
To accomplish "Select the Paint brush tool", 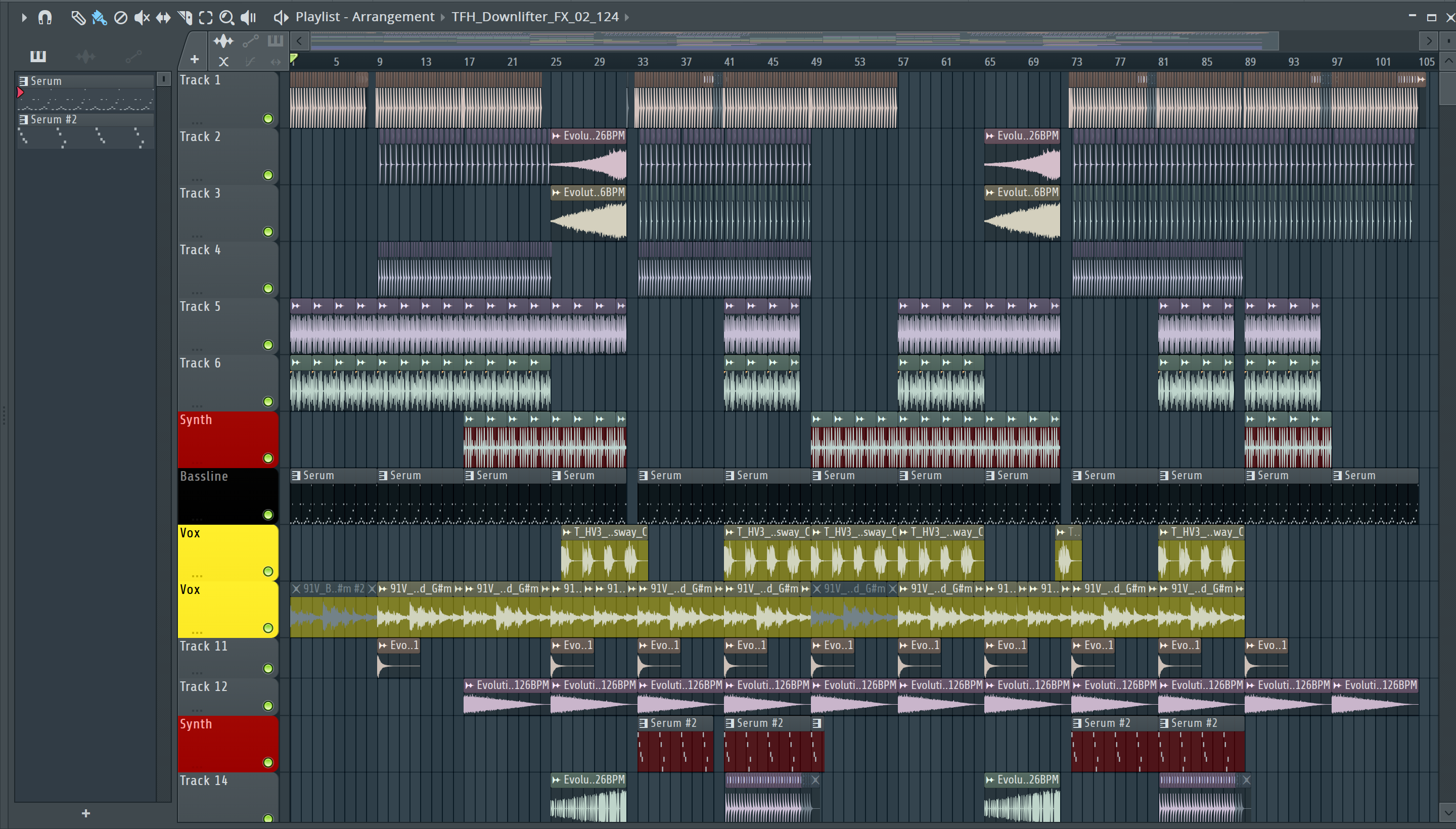I will coord(99,18).
